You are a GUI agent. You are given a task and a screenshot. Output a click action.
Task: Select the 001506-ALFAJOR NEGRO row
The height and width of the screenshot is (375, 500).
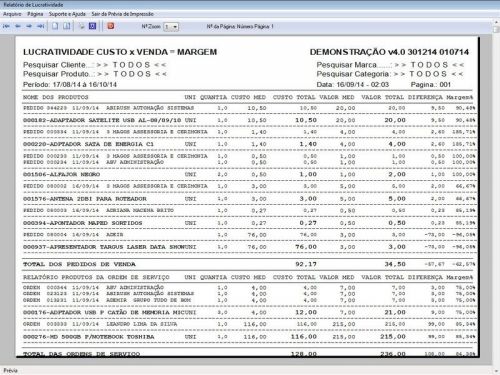click(249, 174)
